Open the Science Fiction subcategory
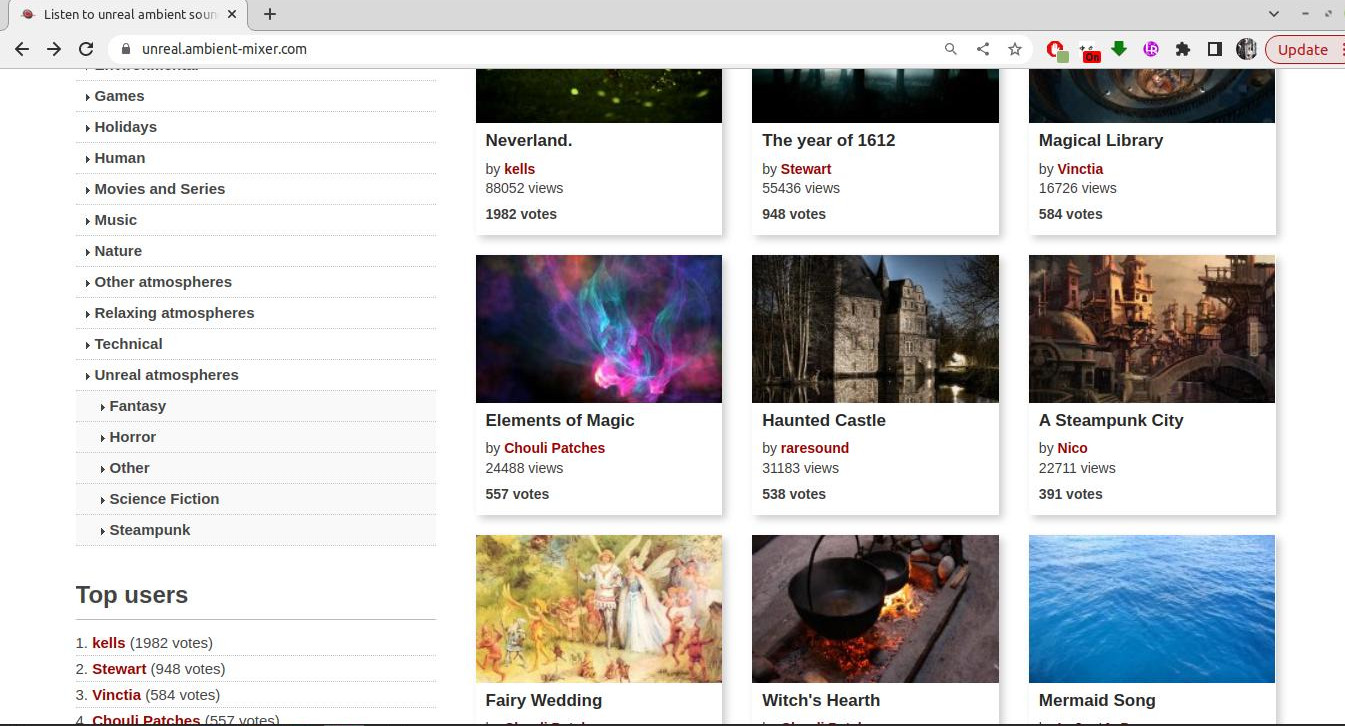1345x726 pixels. [x=164, y=499]
